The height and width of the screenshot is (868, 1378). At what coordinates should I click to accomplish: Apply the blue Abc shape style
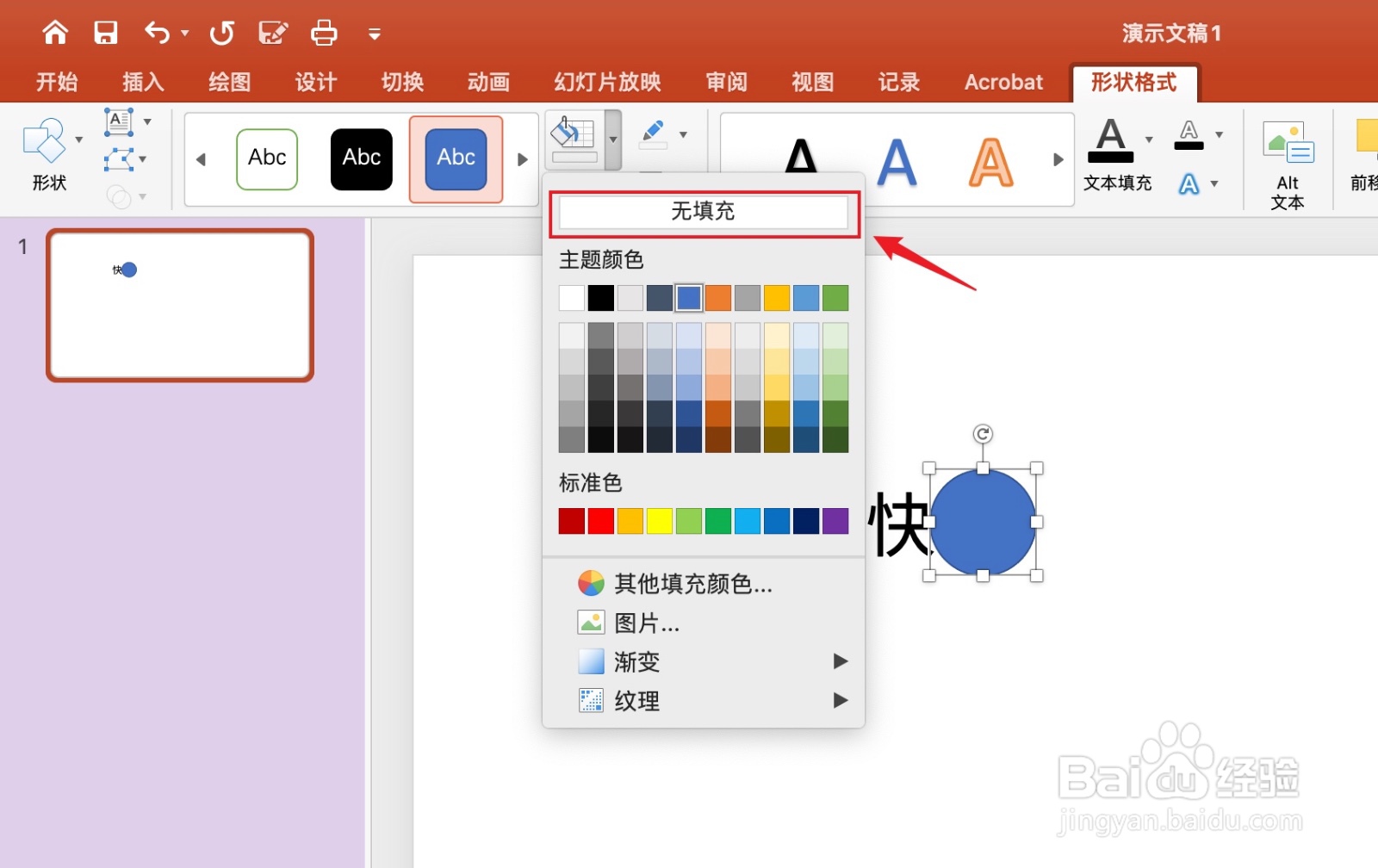pyautogui.click(x=456, y=158)
